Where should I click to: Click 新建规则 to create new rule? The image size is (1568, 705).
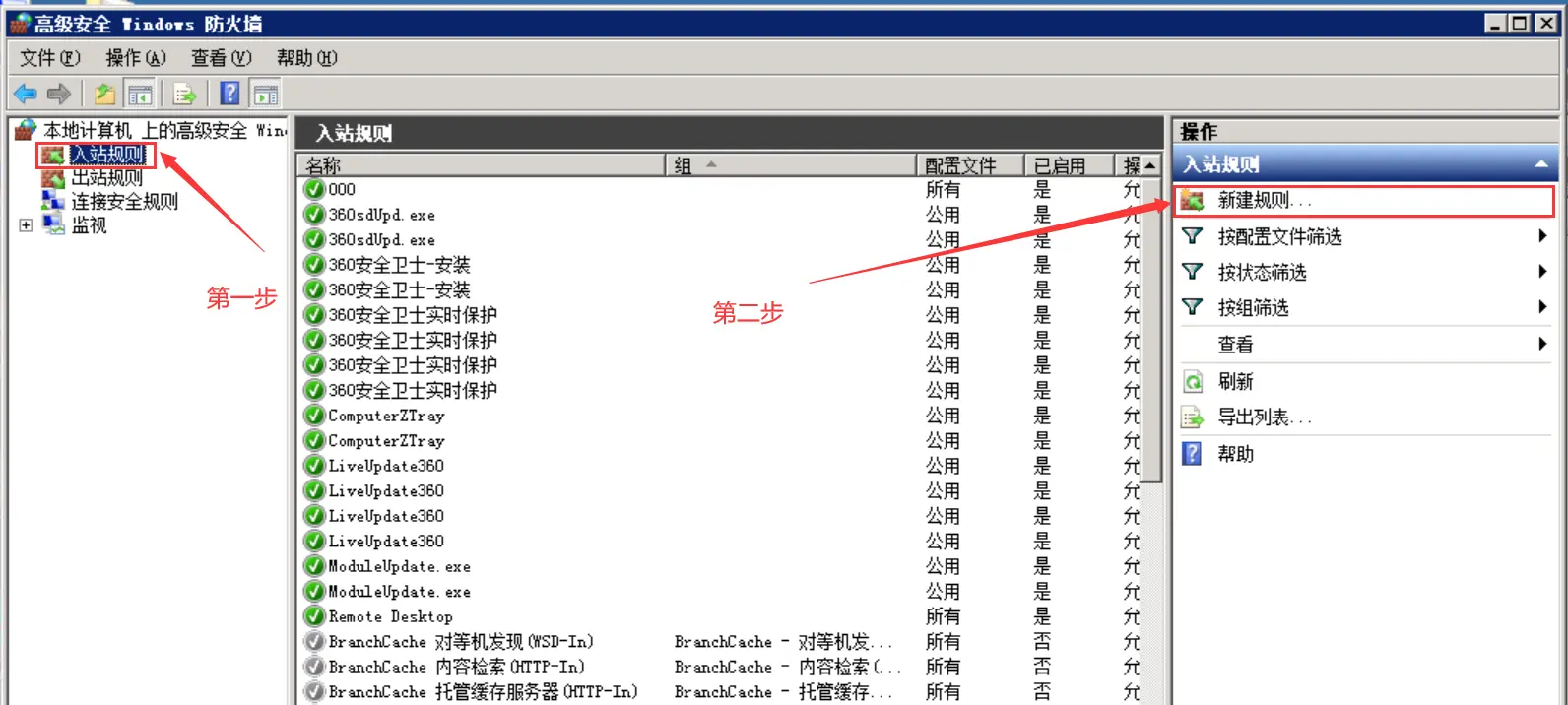point(1264,201)
